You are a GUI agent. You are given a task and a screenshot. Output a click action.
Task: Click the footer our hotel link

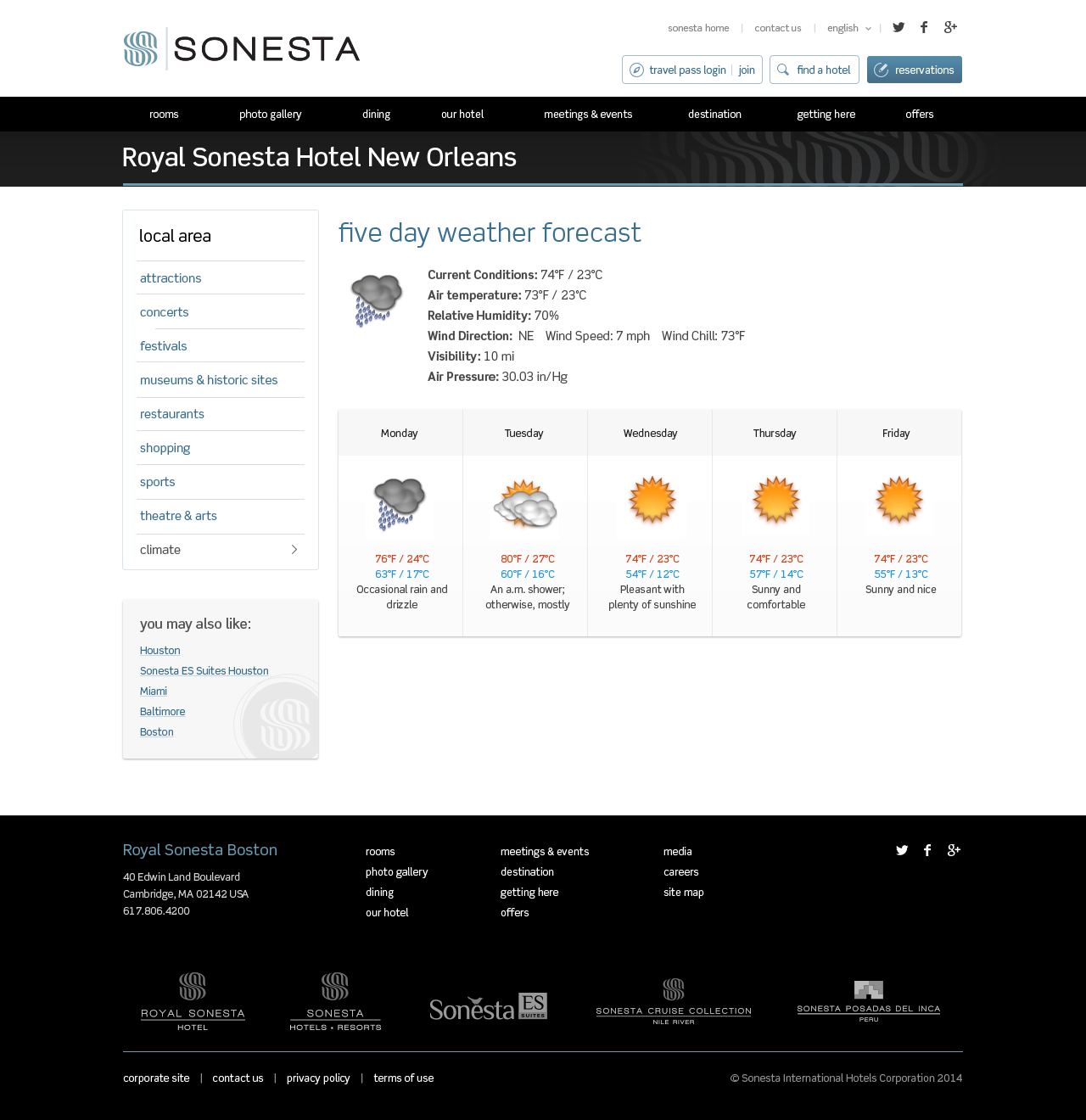(x=387, y=913)
